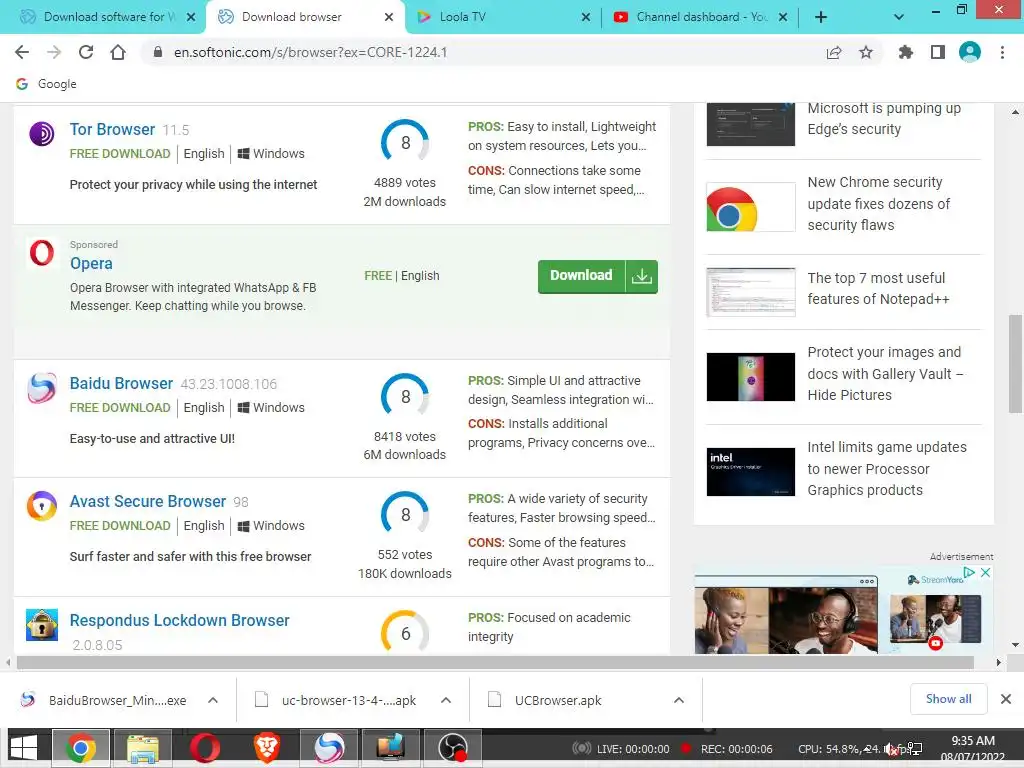Switch to Chrome in the taskbar

coord(81,748)
